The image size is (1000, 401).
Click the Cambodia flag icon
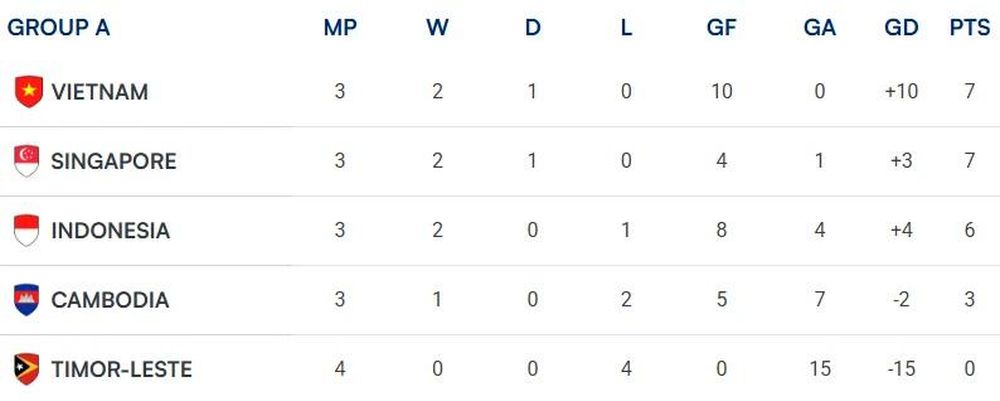pos(27,300)
